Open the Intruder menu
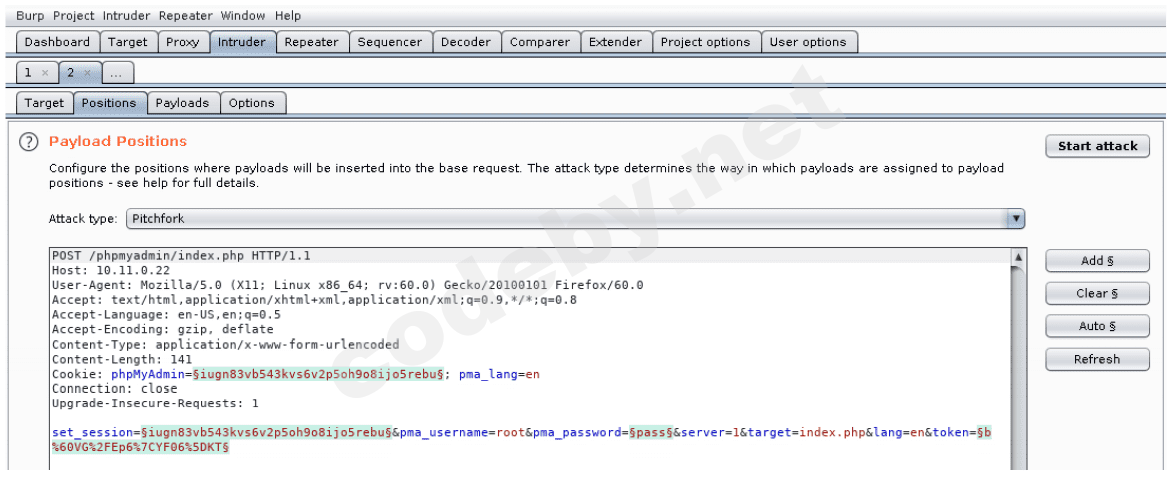 [x=126, y=15]
